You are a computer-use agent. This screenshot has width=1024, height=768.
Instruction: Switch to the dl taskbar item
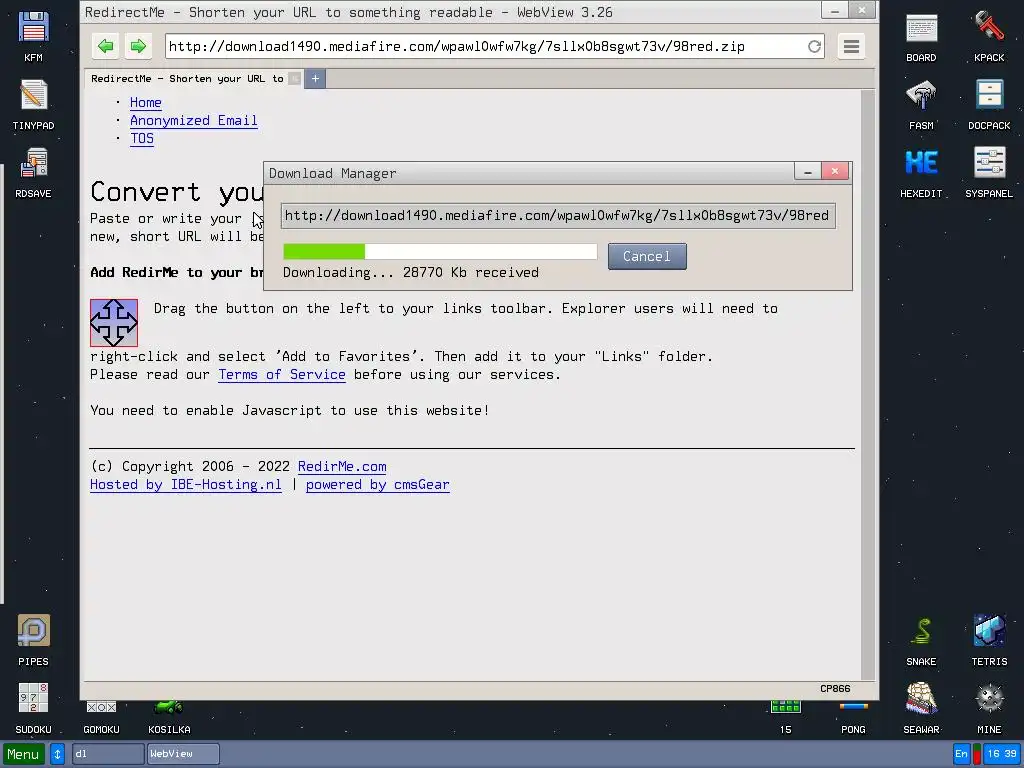click(108, 754)
